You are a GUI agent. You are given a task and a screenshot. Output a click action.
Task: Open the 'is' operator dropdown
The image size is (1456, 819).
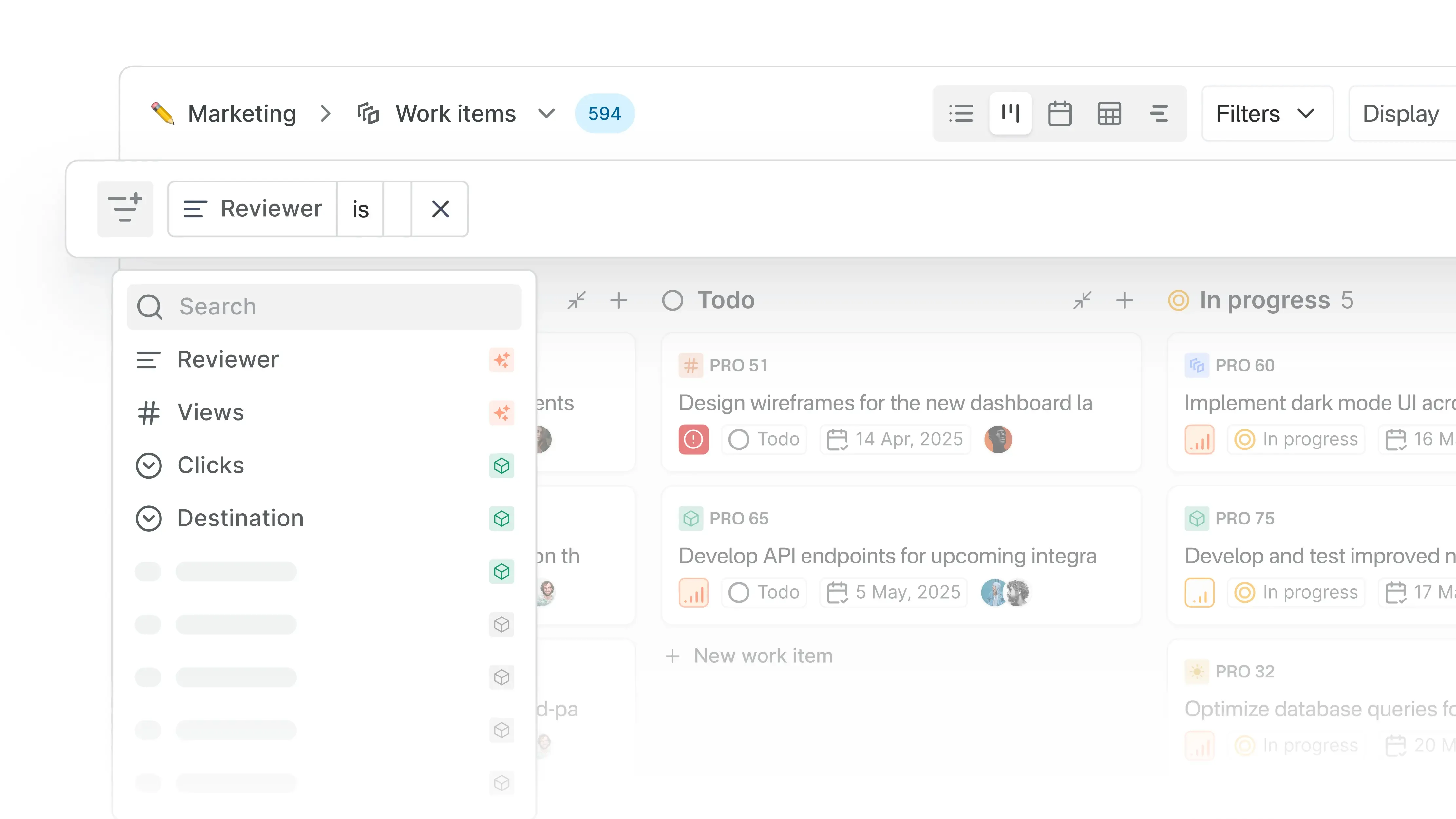coord(361,209)
